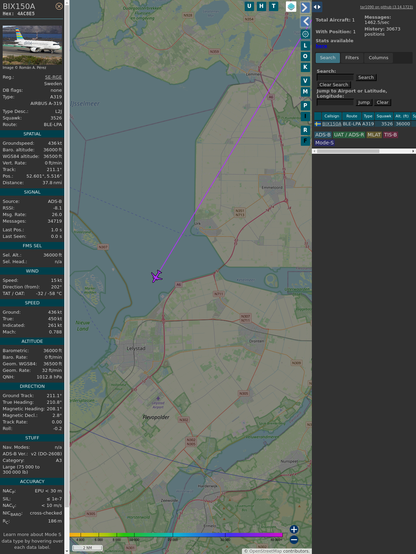
Task: Switch to the Columns tab
Action: point(378,58)
